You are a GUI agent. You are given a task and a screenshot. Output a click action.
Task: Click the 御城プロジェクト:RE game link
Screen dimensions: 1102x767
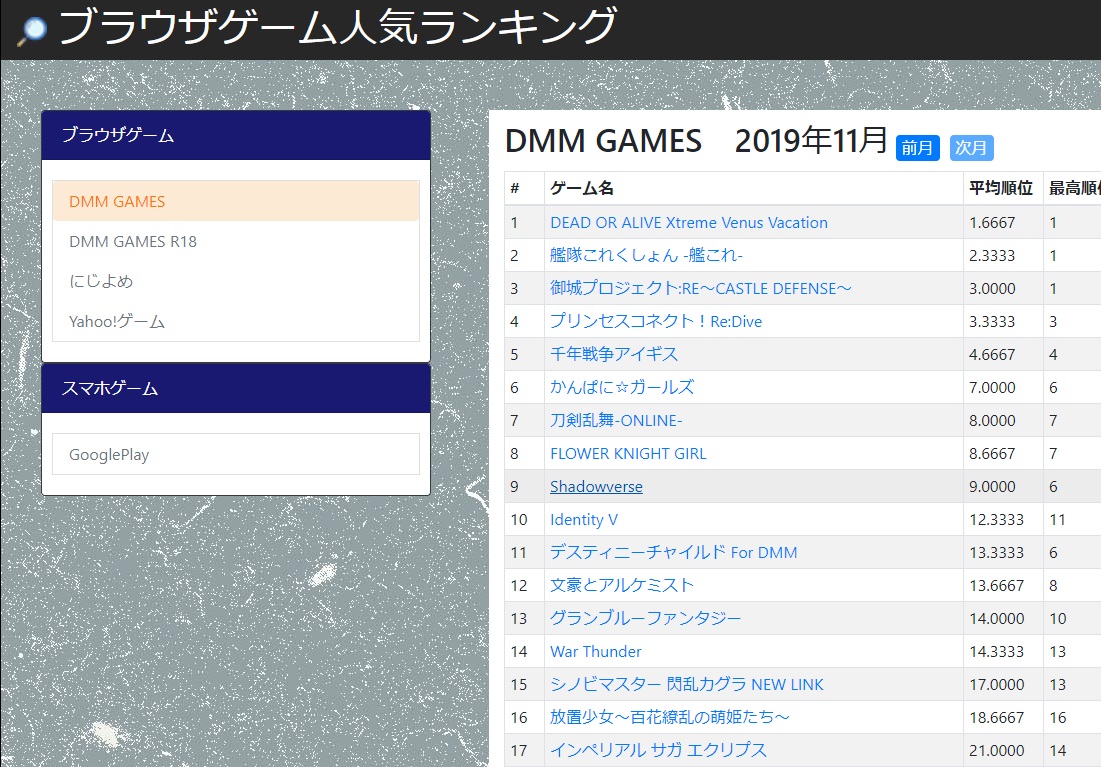pyautogui.click(x=700, y=288)
